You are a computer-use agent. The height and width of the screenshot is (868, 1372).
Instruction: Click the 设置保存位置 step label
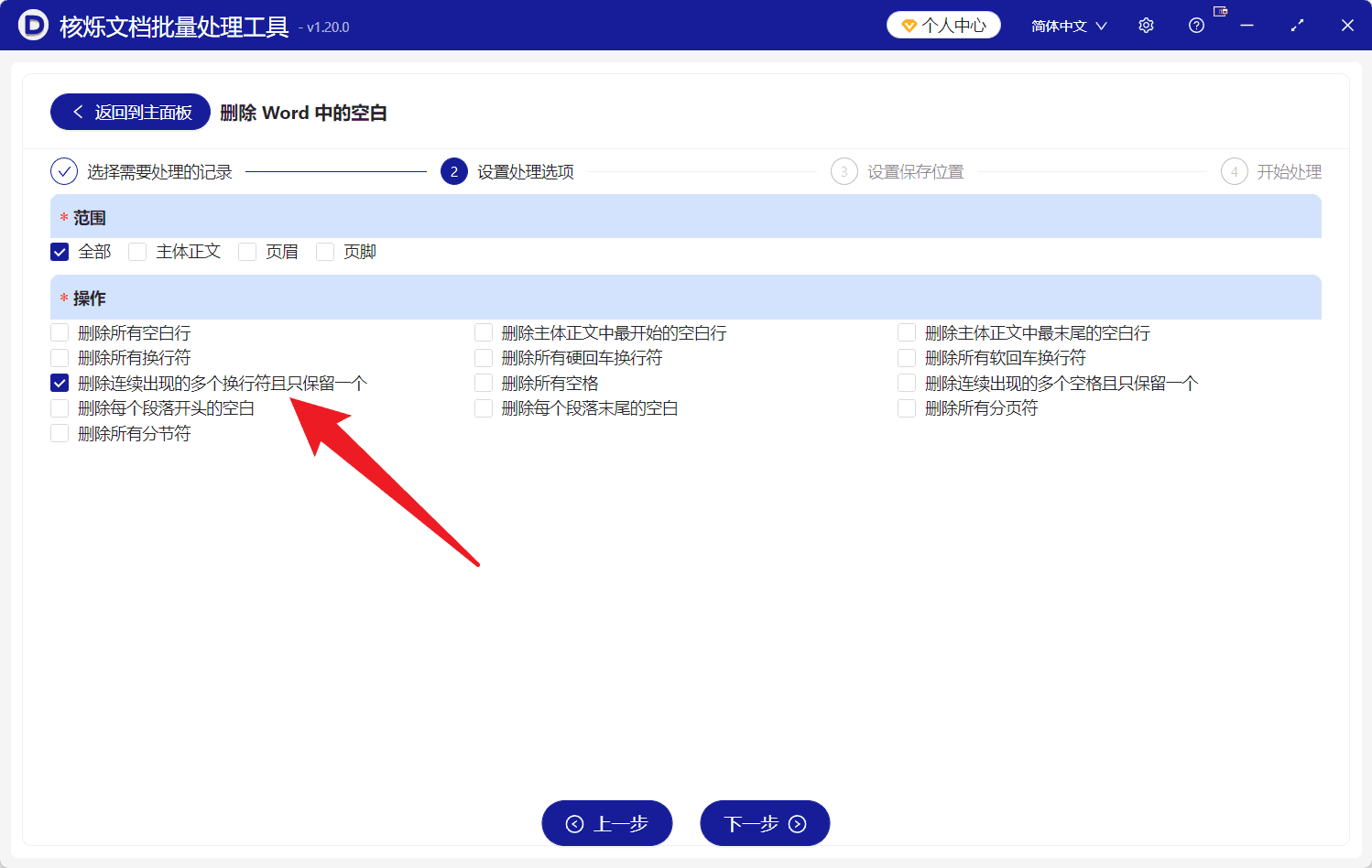915,171
